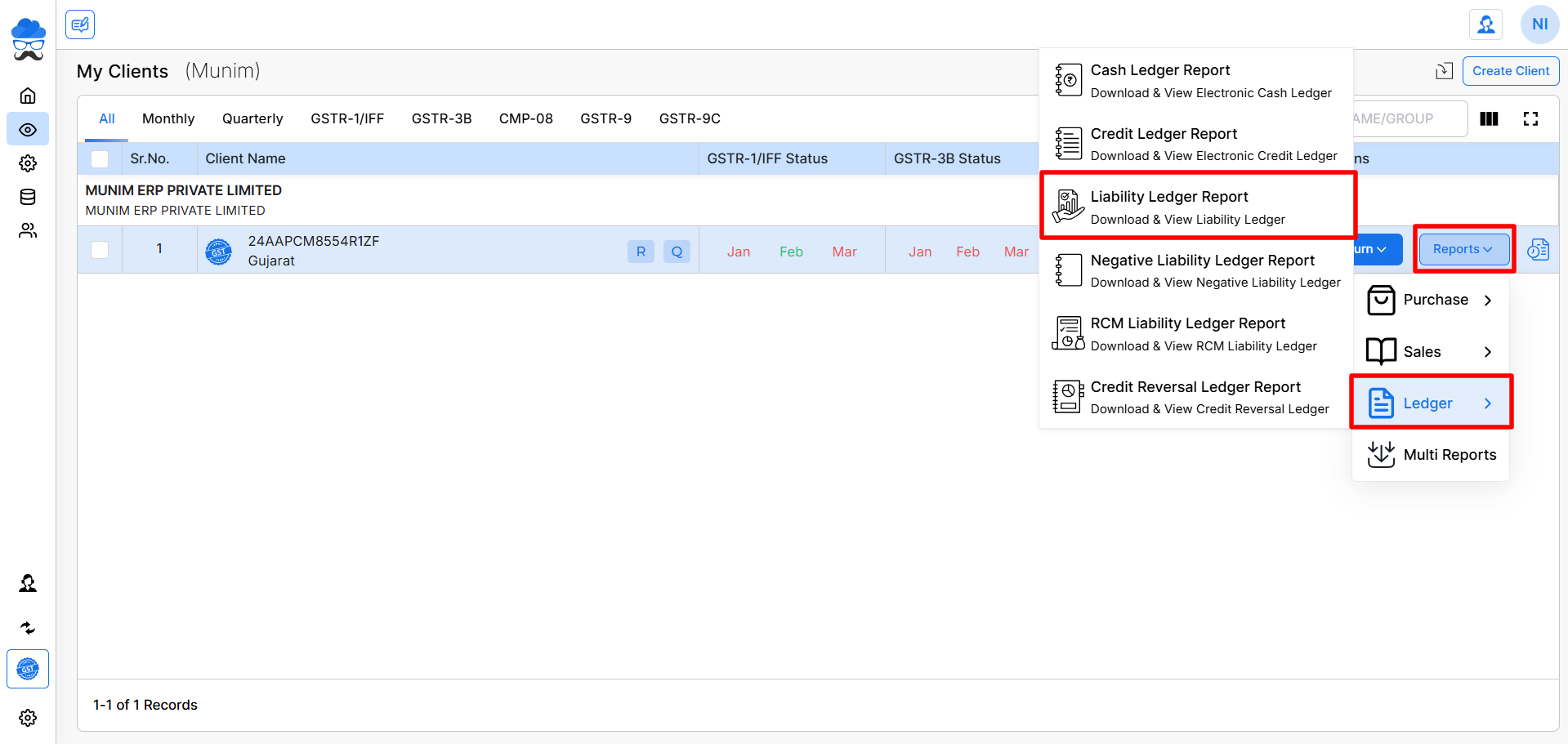The height and width of the screenshot is (744, 1568).
Task: Expand the Purchase submenu
Action: tap(1431, 300)
